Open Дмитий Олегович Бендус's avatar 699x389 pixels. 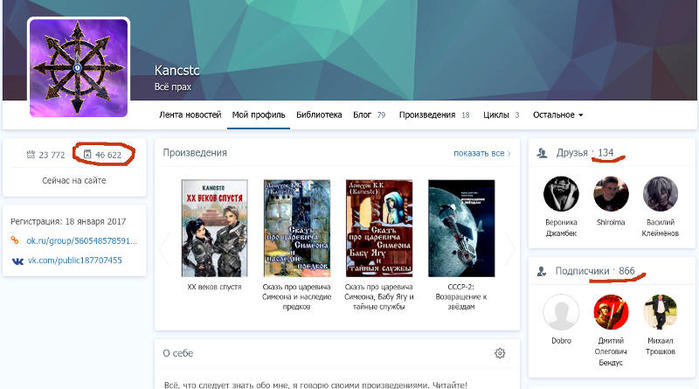coord(611,312)
